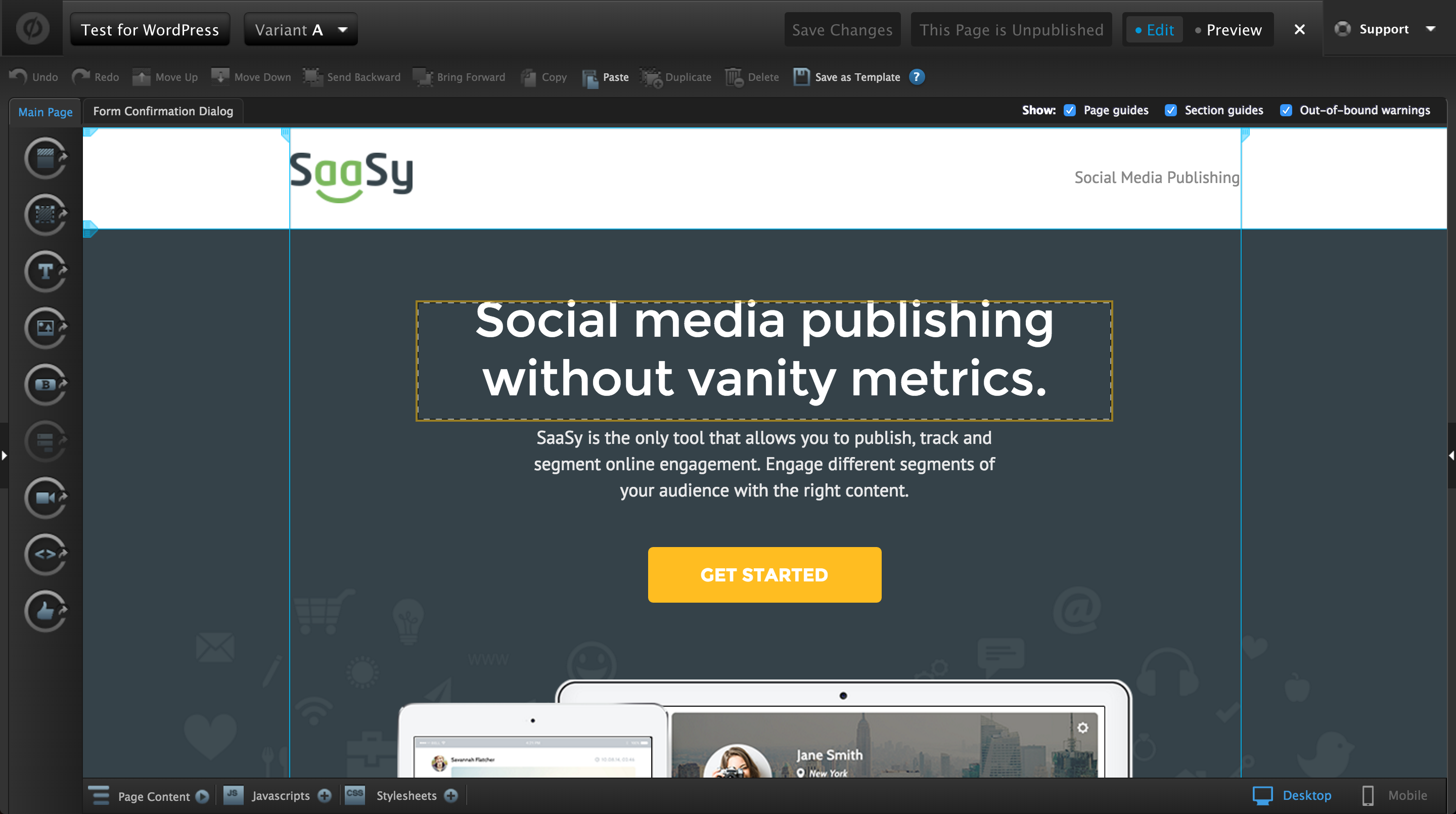Toggle Section guides checkbox
This screenshot has width=1456, height=814.
(1172, 110)
